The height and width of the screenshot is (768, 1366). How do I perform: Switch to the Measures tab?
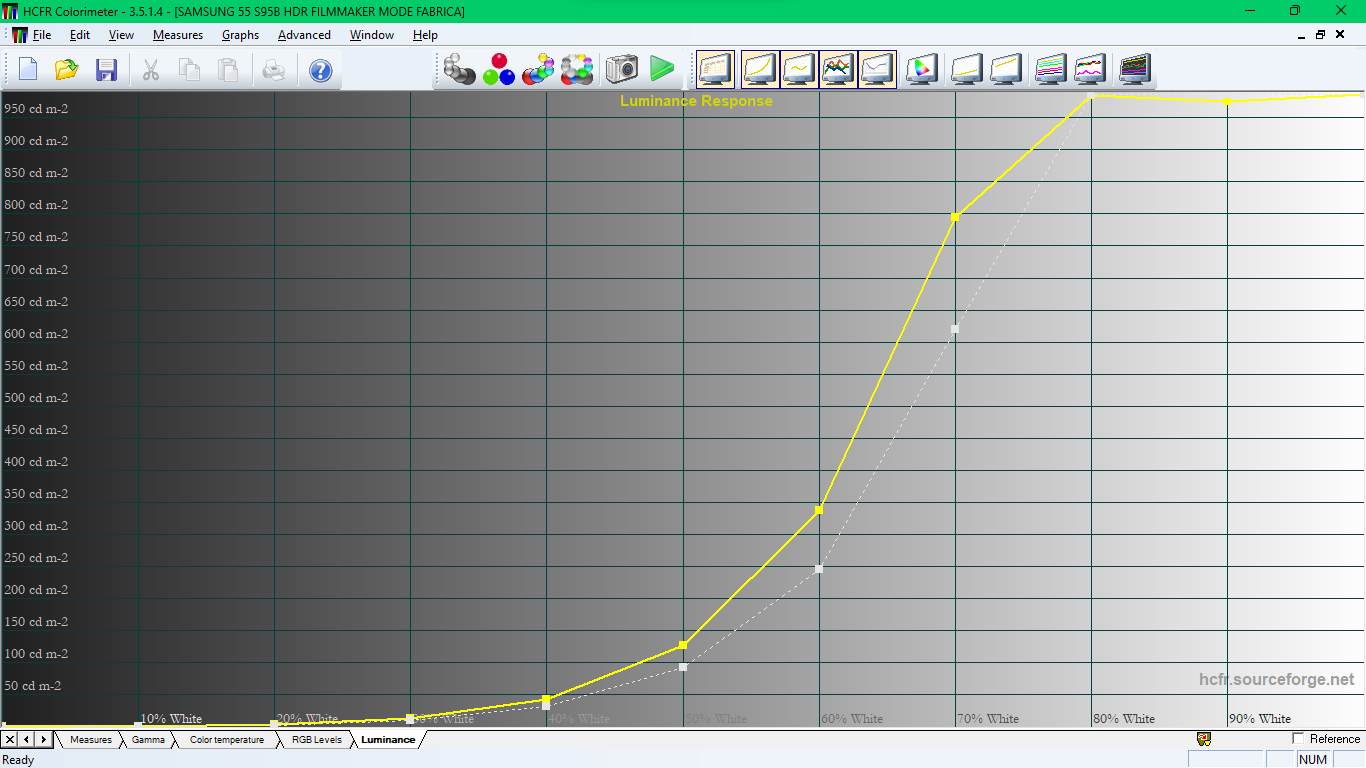click(90, 740)
